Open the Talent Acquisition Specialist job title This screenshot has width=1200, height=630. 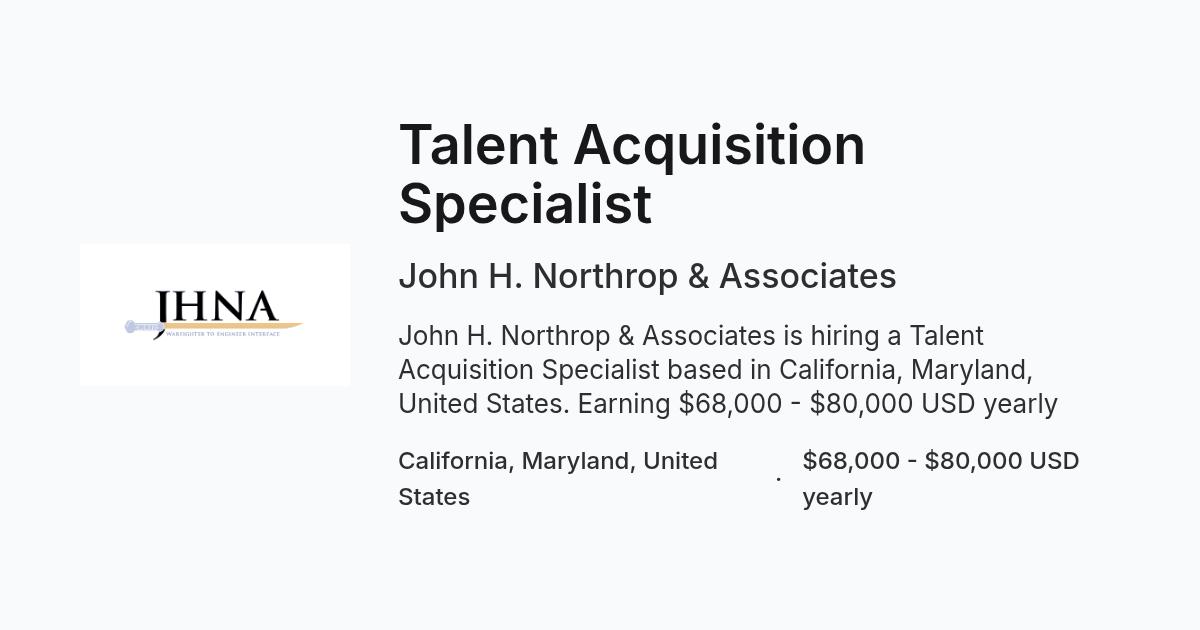(x=632, y=173)
